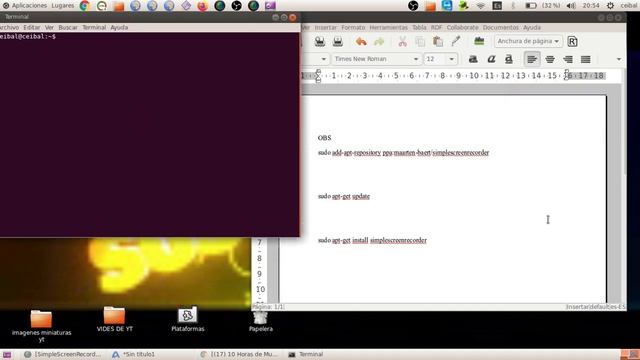The width and height of the screenshot is (640, 360).
Task: Switch to Terminal in the taskbar
Action: coord(306,354)
